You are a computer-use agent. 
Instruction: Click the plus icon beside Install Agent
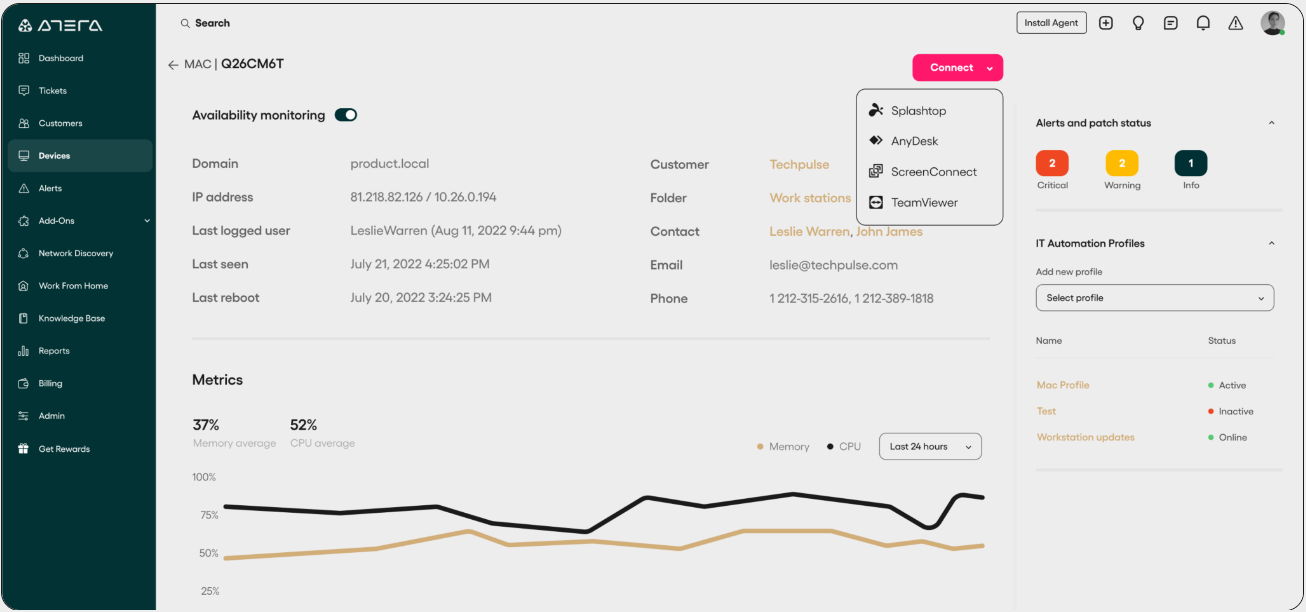click(1106, 23)
